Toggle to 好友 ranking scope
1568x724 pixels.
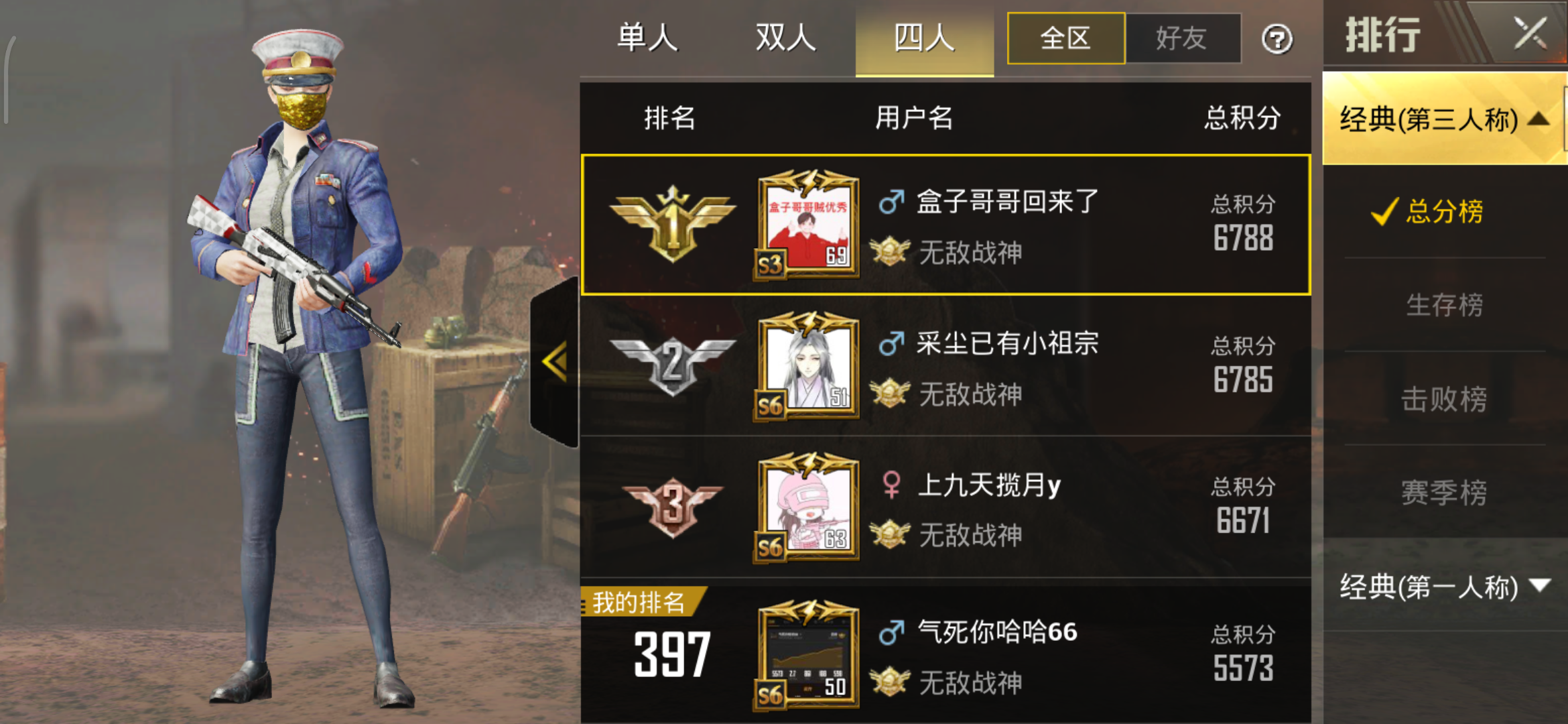[1183, 38]
